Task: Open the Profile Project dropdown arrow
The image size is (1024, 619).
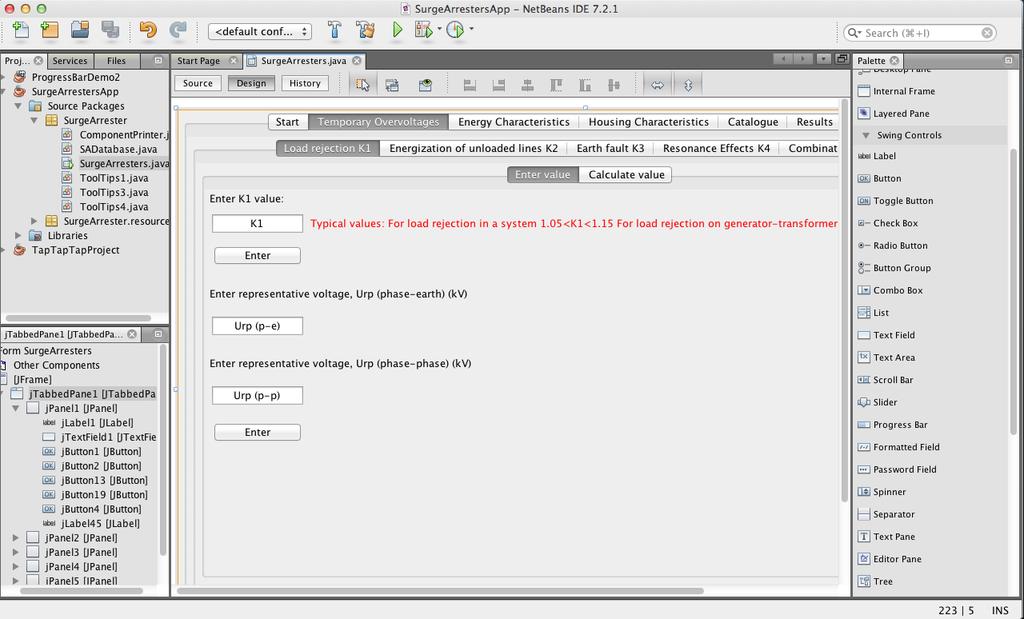Action: point(471,29)
